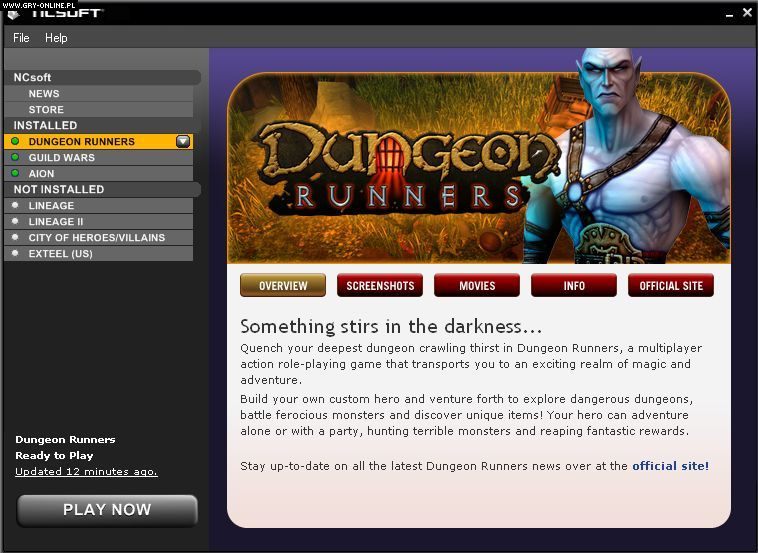This screenshot has height=553, width=758.
Task: Click the 'Updated 12 minutes ago' link
Action: click(86, 472)
